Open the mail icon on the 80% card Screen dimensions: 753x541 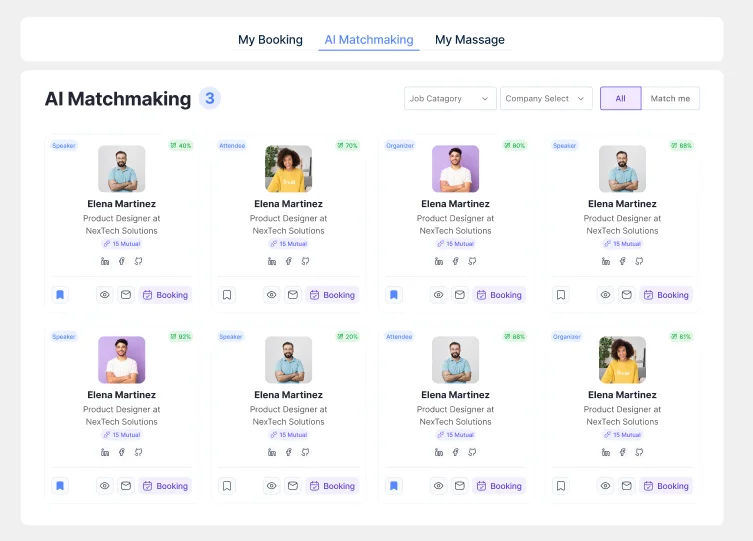click(x=460, y=295)
